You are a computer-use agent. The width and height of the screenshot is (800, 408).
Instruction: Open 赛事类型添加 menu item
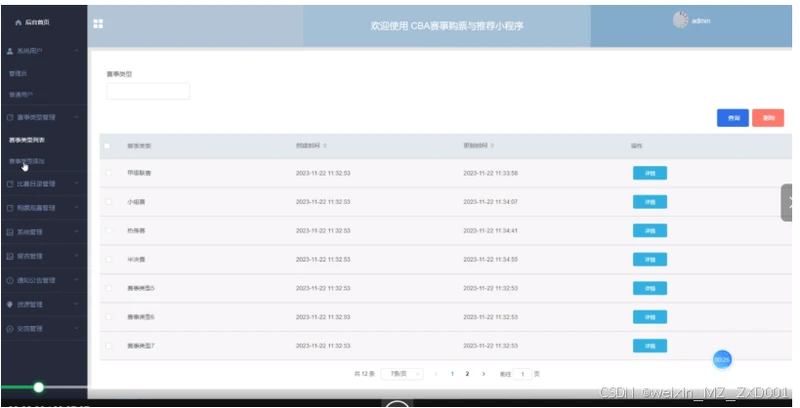27,161
